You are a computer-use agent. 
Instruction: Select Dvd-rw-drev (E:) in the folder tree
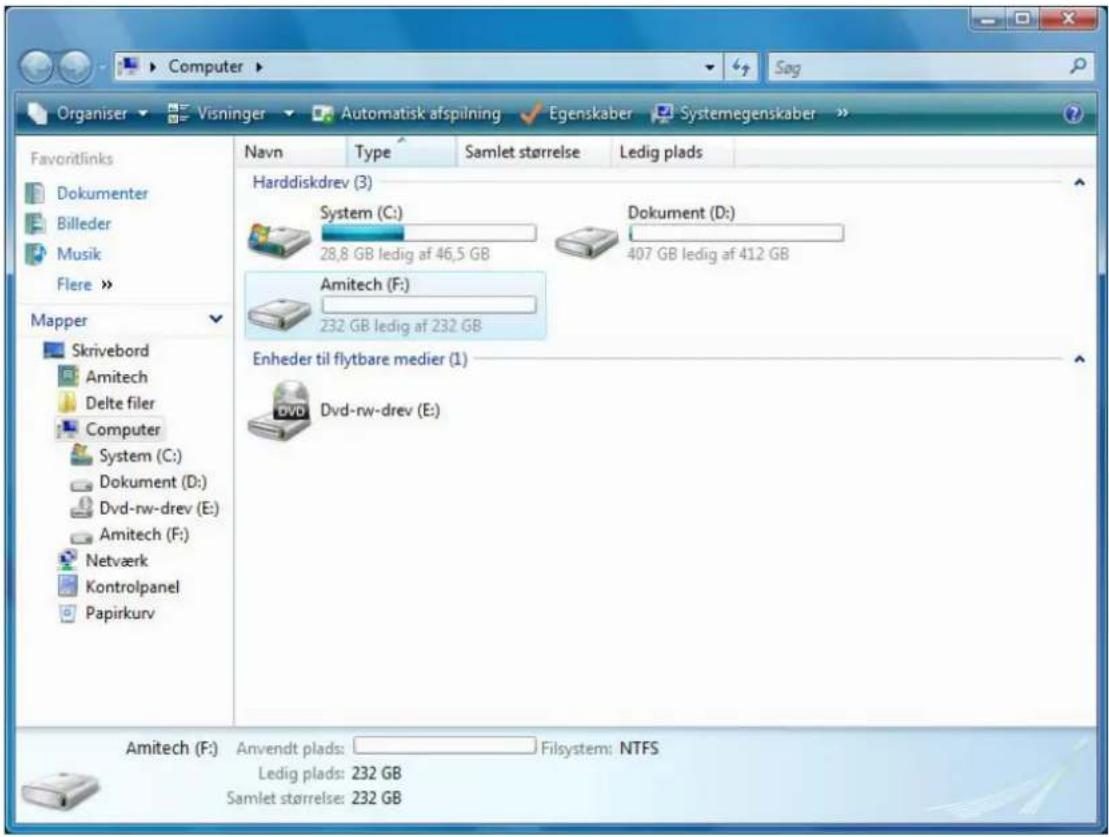point(159,508)
